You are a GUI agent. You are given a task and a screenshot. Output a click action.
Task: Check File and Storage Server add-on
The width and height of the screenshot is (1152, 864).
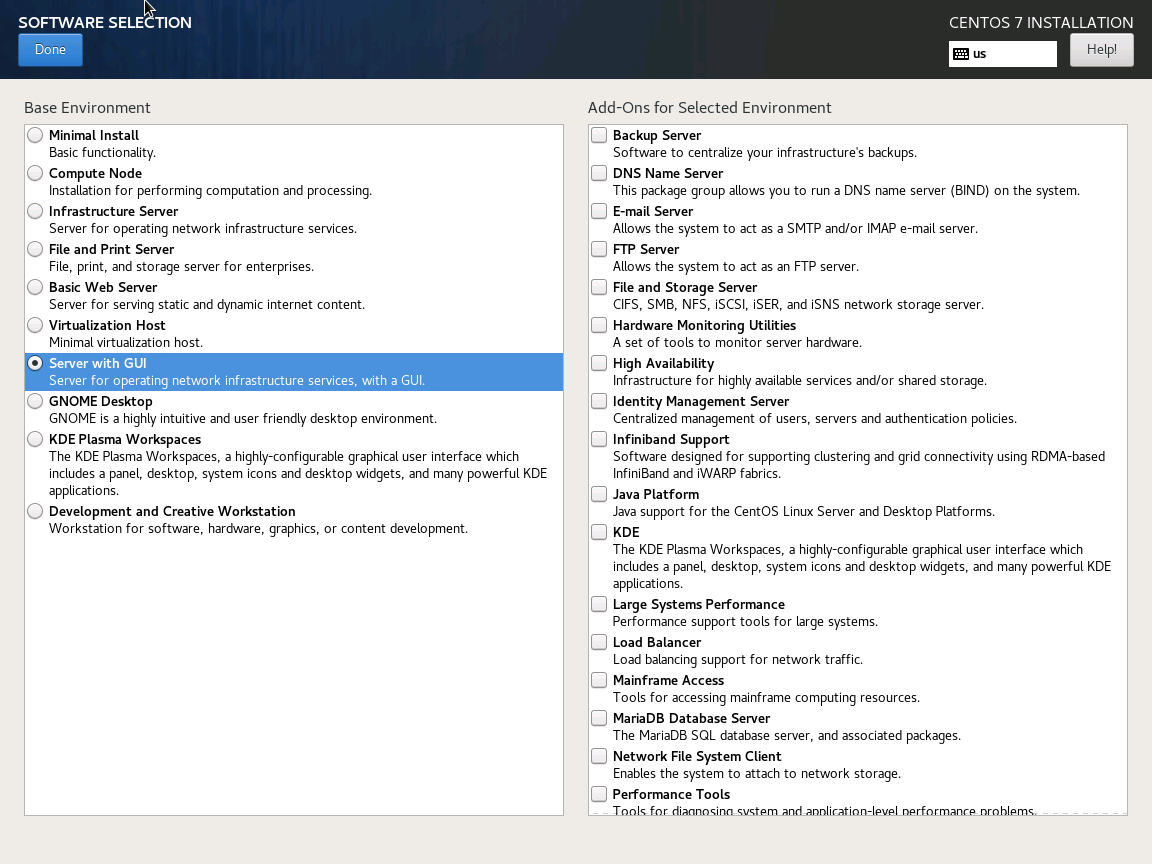point(599,287)
